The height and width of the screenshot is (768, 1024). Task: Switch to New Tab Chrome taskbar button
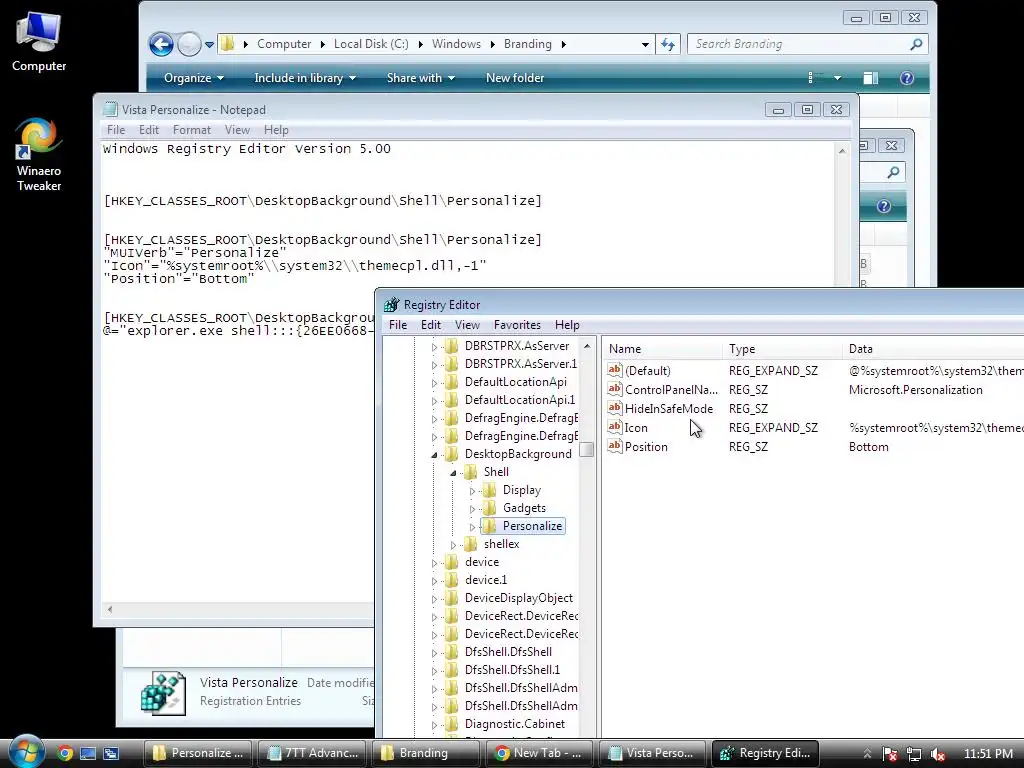coord(539,753)
